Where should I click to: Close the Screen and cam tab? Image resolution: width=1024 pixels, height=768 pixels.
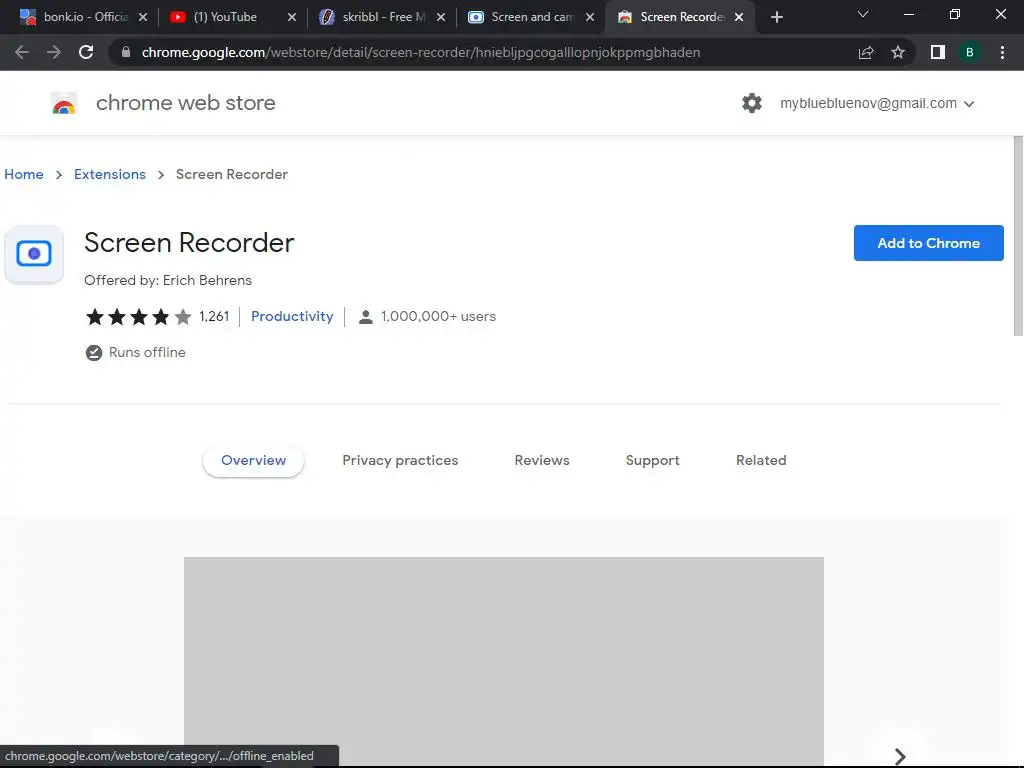(590, 17)
